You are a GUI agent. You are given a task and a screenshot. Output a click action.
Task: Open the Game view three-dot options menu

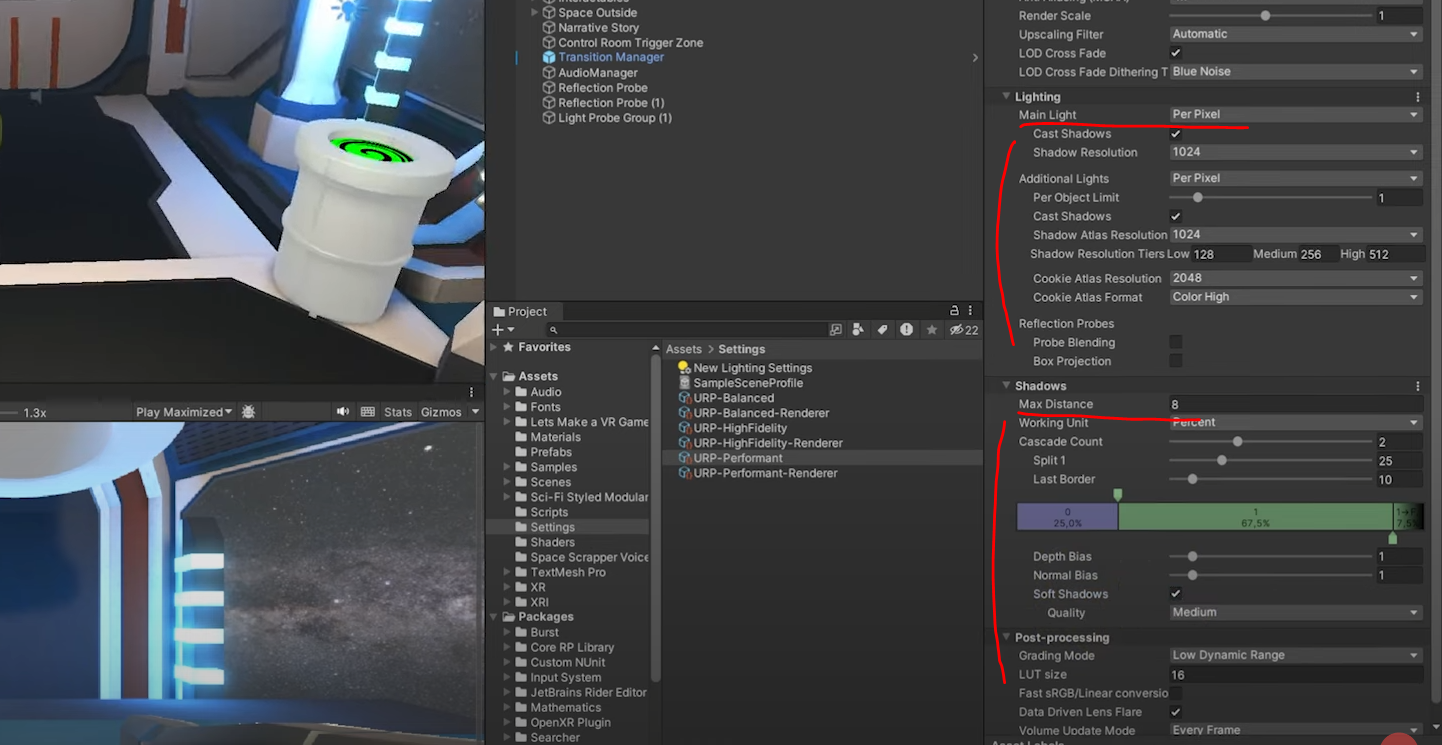(x=472, y=392)
